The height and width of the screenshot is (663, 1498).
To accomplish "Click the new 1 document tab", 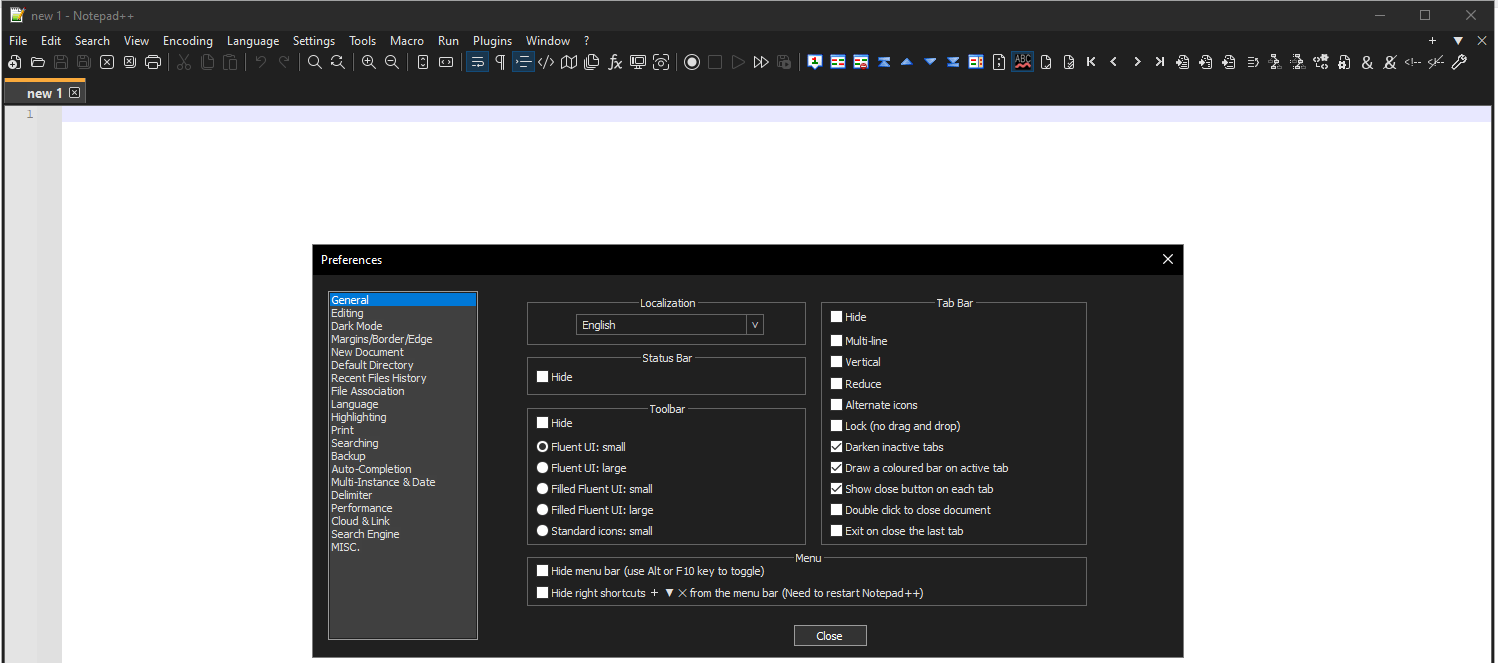I will point(40,91).
